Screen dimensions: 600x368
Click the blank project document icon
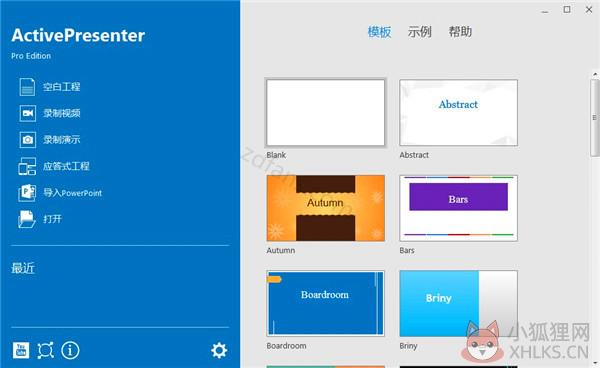click(x=27, y=86)
